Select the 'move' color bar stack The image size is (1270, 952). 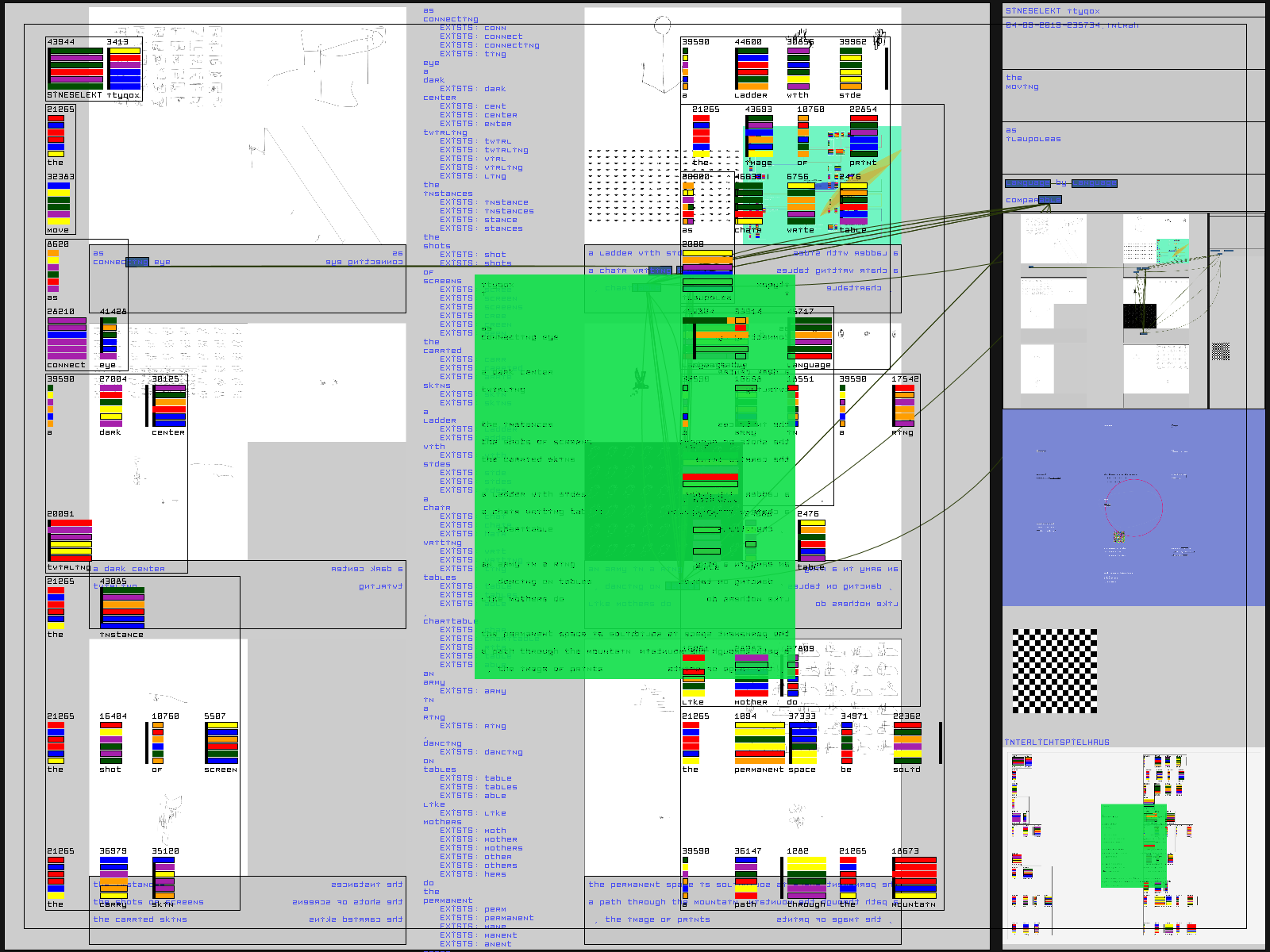tap(59, 203)
